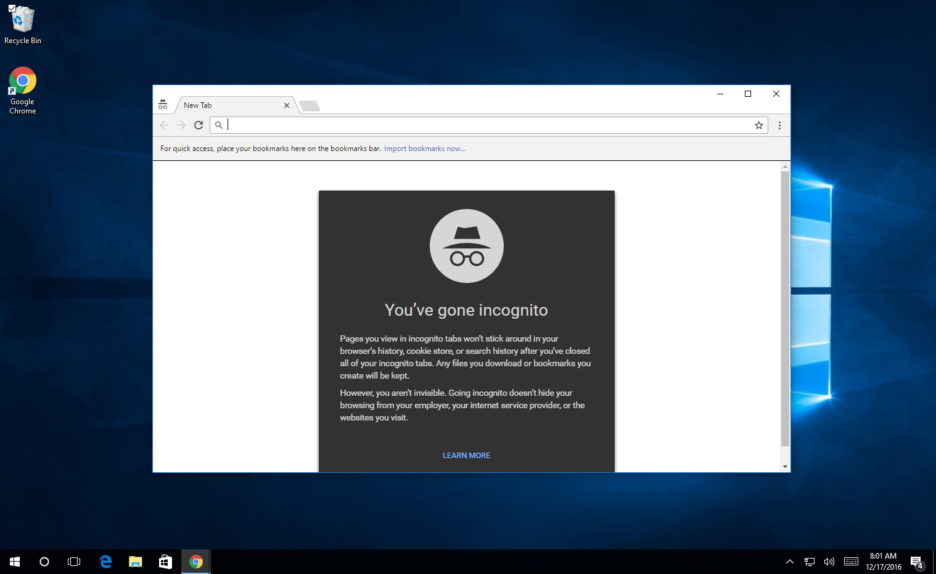Viewport: 936px width, 574px height.
Task: Reload the page
Action: (x=199, y=125)
